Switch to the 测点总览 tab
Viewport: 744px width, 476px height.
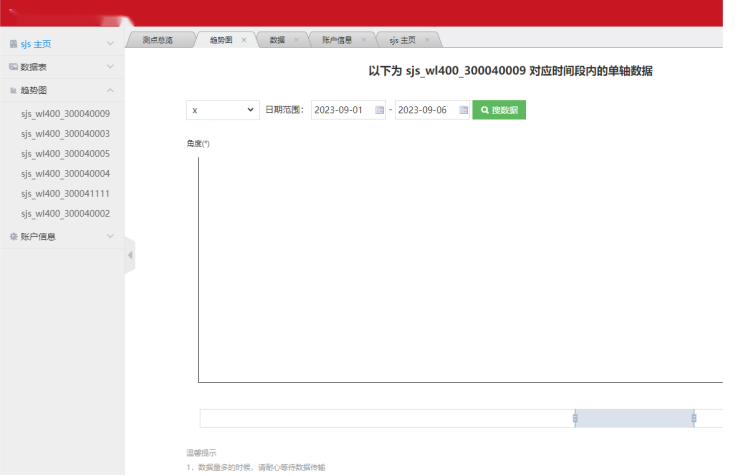click(158, 40)
